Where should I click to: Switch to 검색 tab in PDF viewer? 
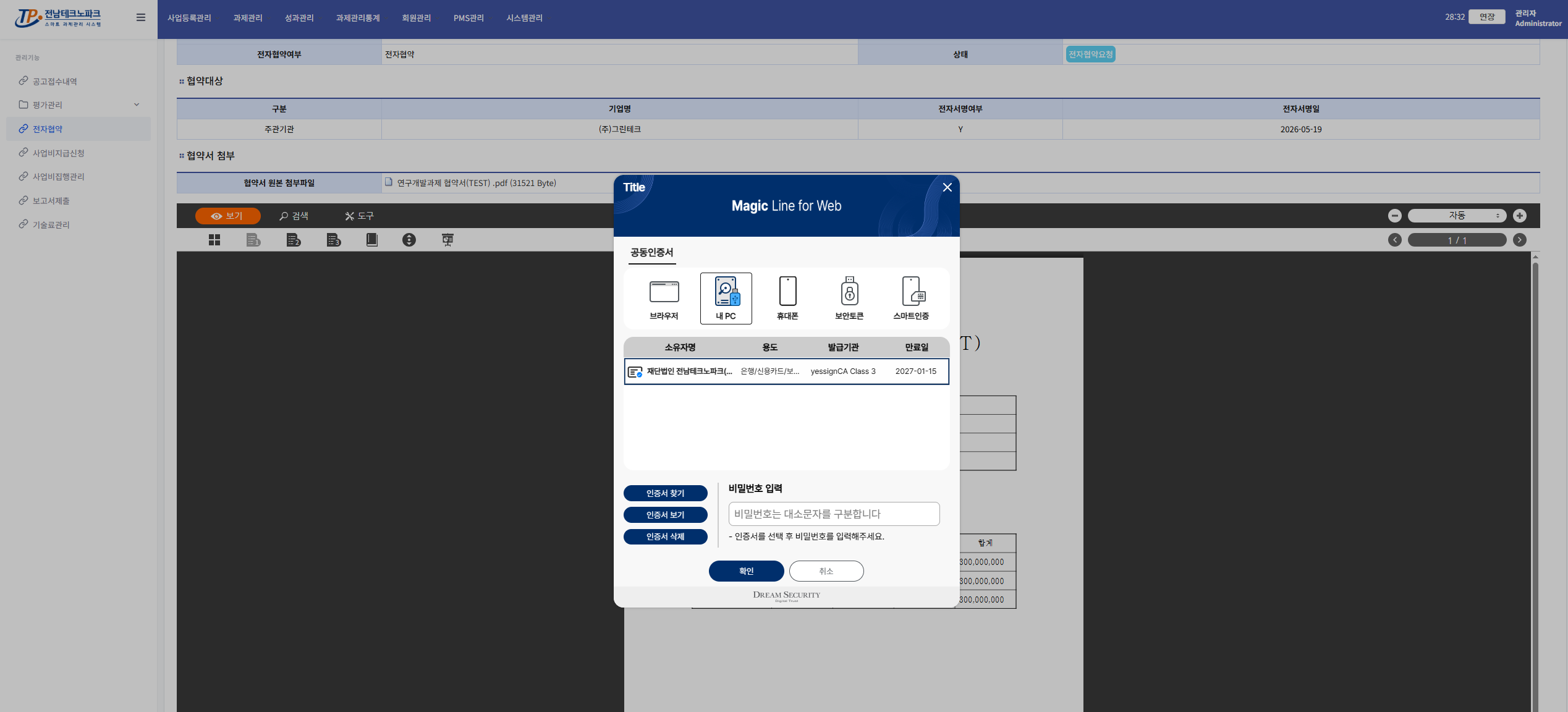pyautogui.click(x=294, y=216)
